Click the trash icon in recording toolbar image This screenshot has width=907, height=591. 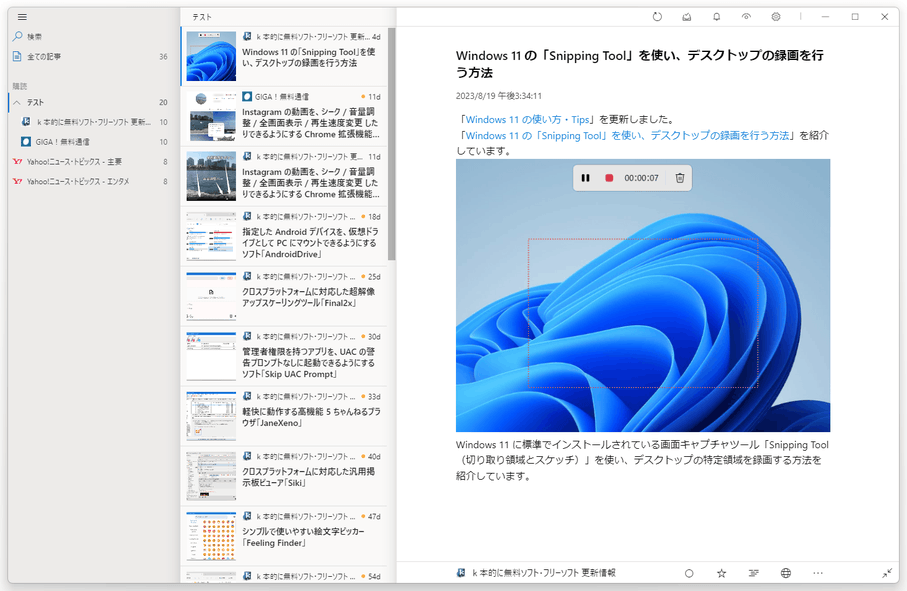coord(680,178)
